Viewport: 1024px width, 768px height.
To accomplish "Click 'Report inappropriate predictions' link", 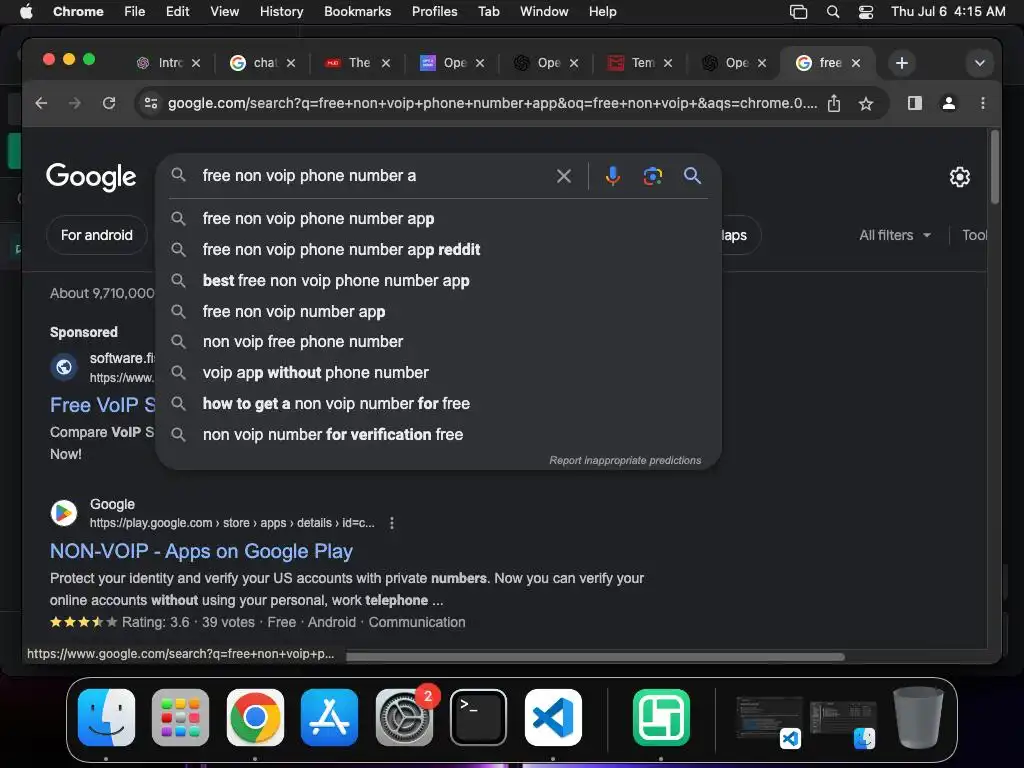I will pos(625,460).
